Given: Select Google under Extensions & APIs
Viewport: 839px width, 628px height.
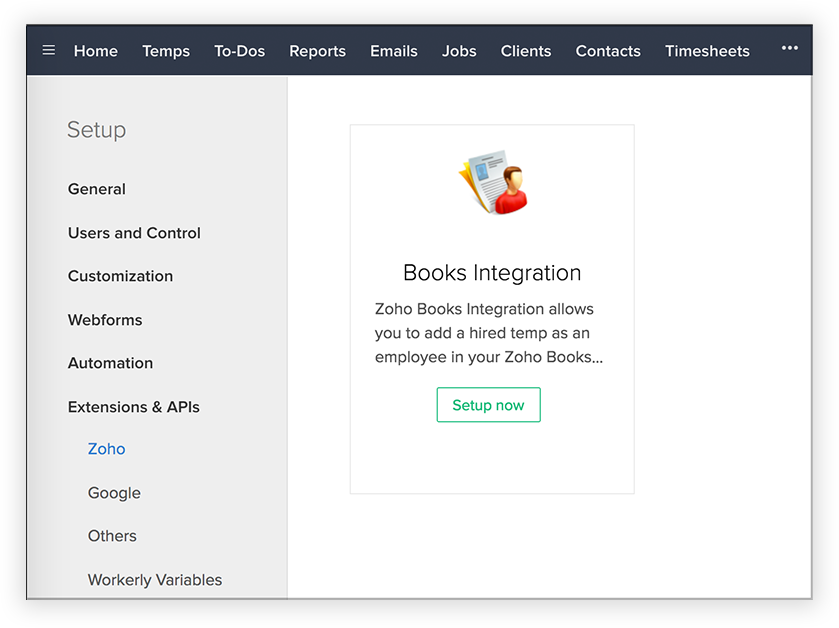Looking at the screenshot, I should pos(115,493).
